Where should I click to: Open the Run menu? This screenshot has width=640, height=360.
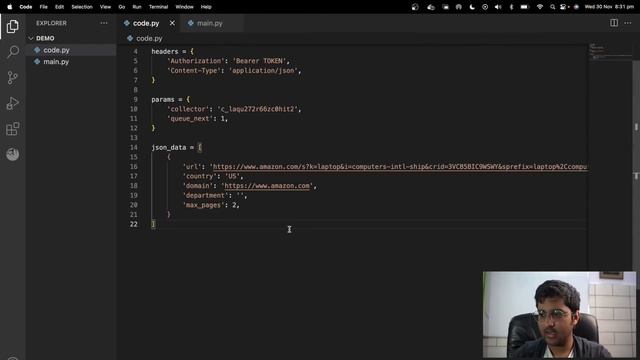137,7
